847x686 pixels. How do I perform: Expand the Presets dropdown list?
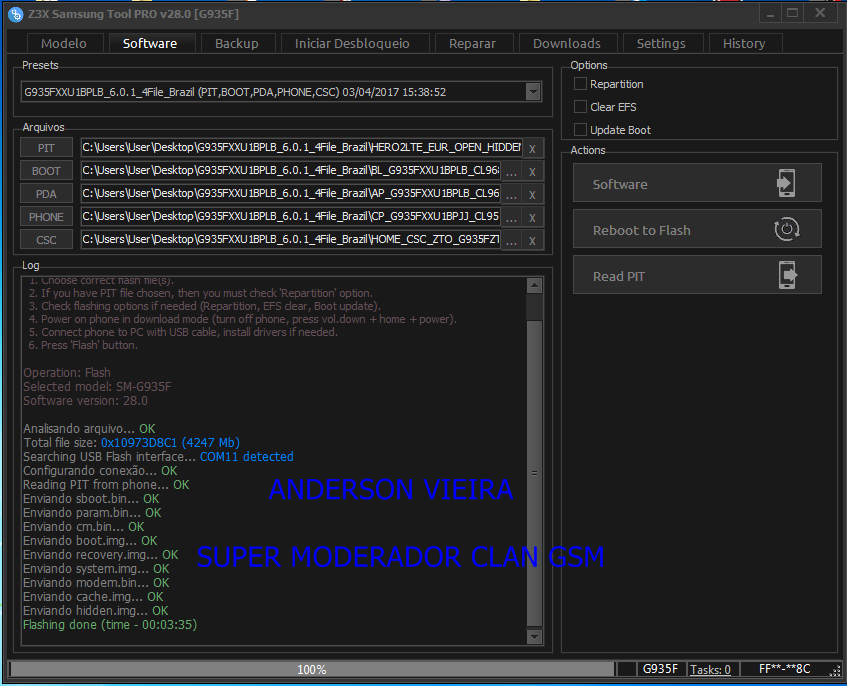pyautogui.click(x=533, y=92)
